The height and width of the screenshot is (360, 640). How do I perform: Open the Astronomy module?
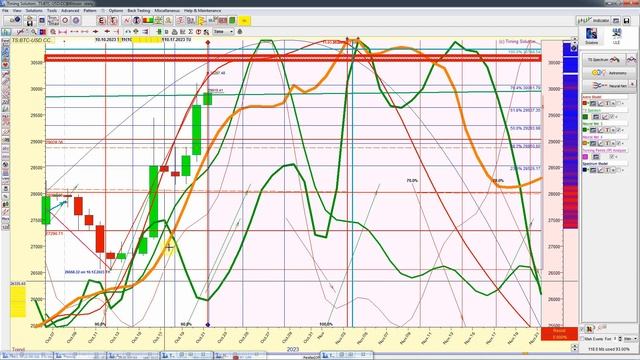coord(610,73)
